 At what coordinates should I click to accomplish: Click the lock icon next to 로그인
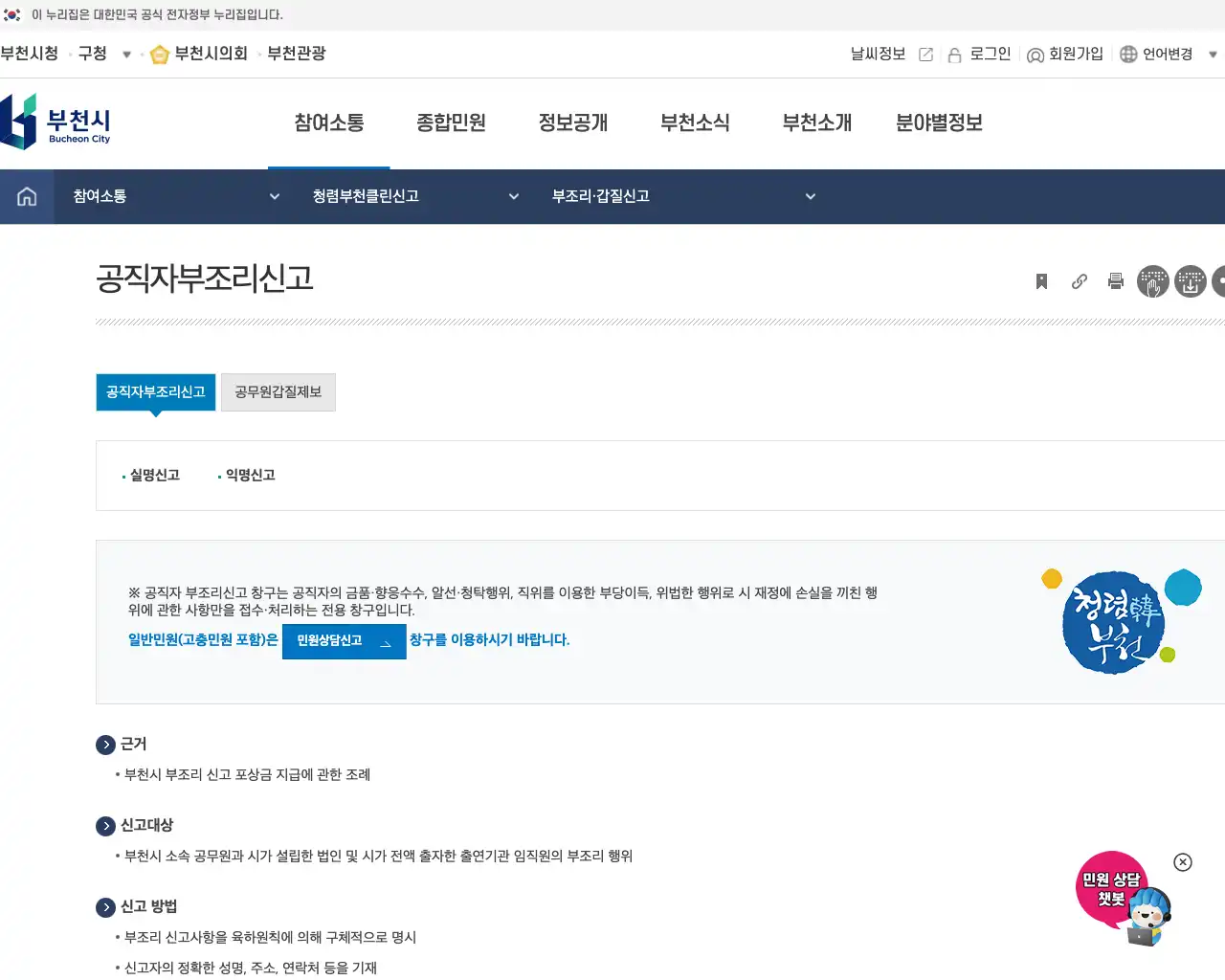point(954,55)
